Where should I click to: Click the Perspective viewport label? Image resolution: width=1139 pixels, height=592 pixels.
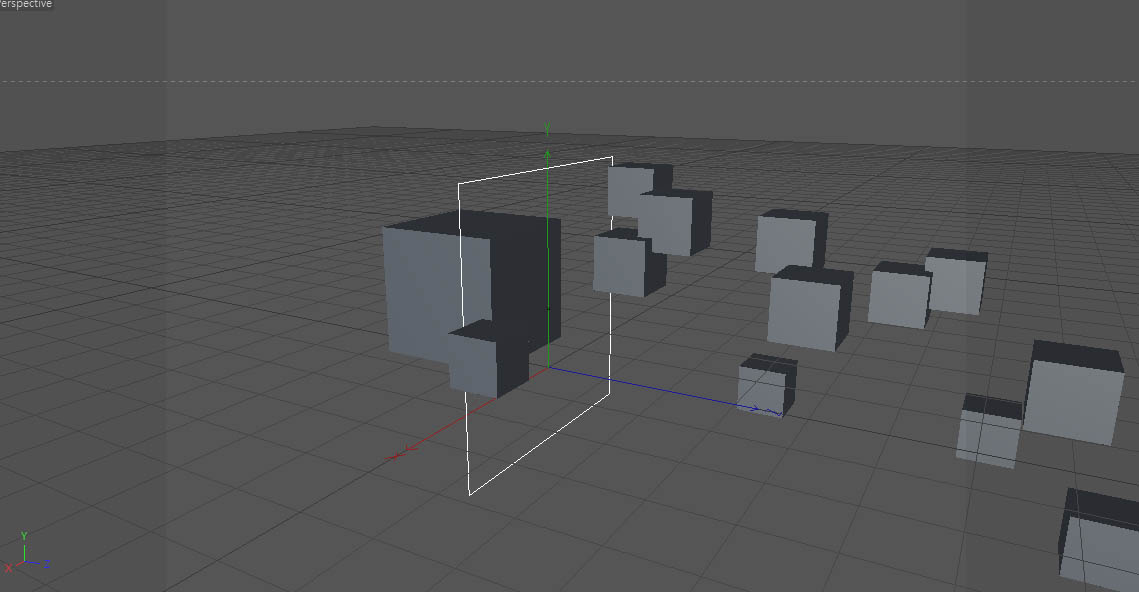point(25,4)
